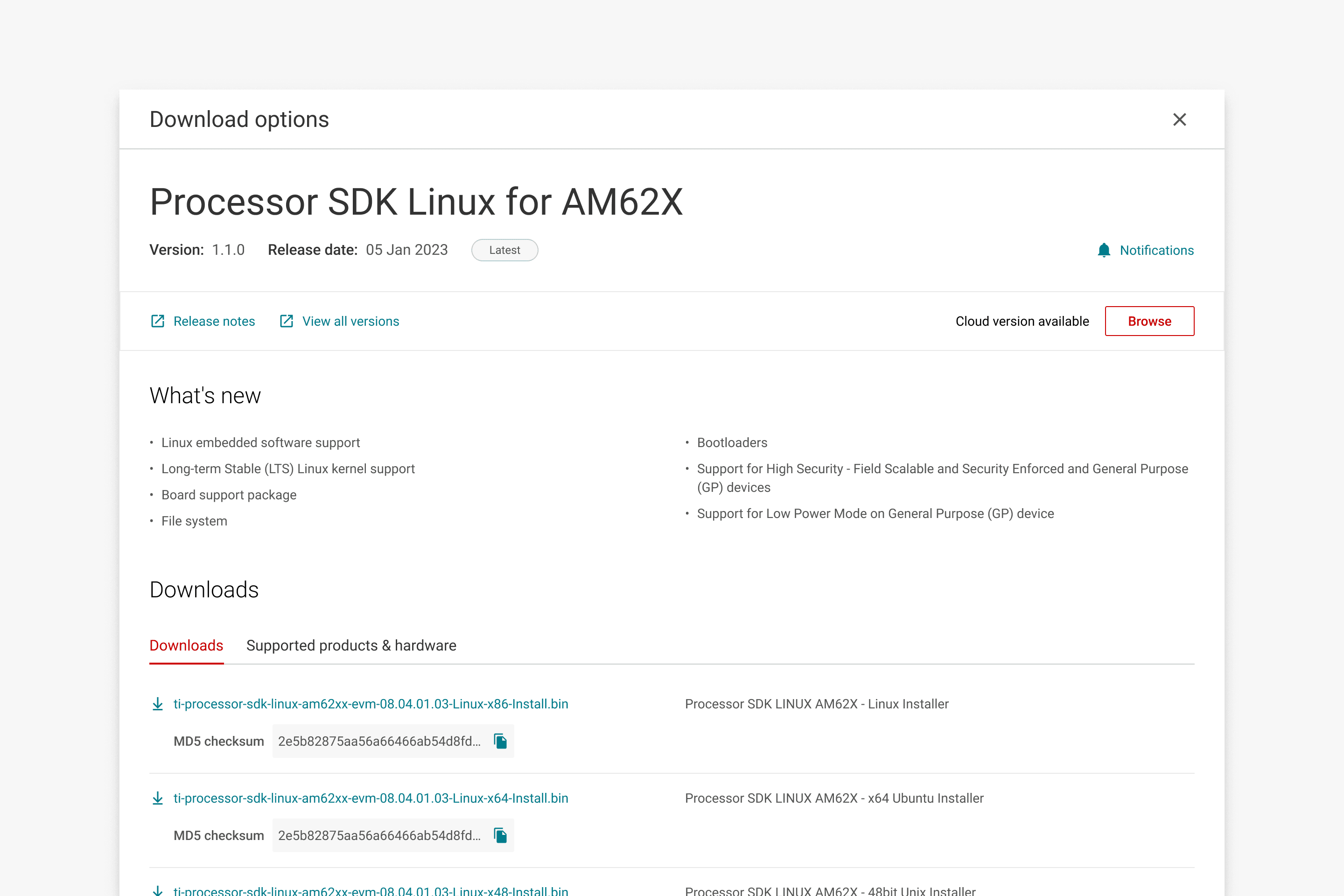Download the Linux-x86-Install.bin file link
The image size is (1344, 896).
pos(371,704)
